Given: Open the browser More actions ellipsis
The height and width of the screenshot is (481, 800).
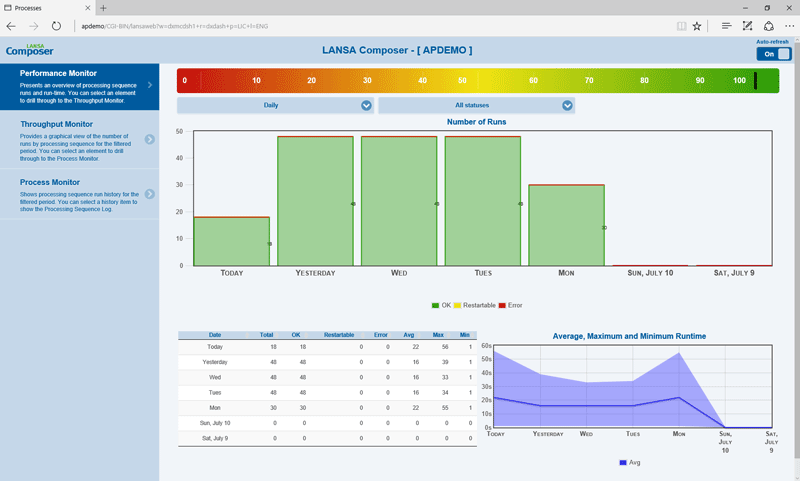Looking at the screenshot, I should coord(789,26).
